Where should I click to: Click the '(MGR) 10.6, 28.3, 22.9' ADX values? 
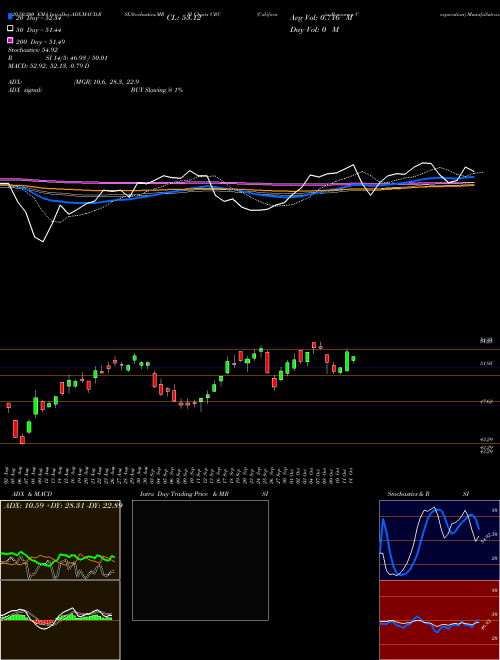(106, 82)
